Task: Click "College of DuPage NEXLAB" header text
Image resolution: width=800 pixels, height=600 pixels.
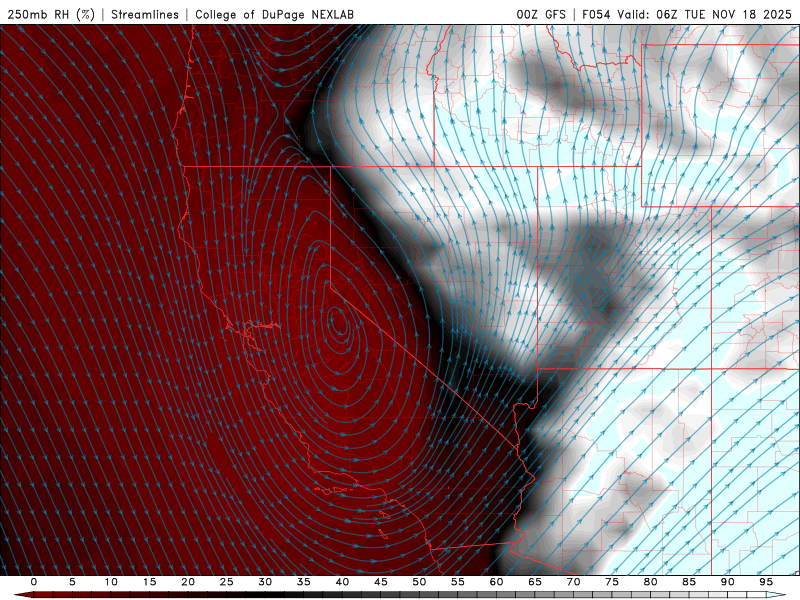Action: tap(274, 14)
